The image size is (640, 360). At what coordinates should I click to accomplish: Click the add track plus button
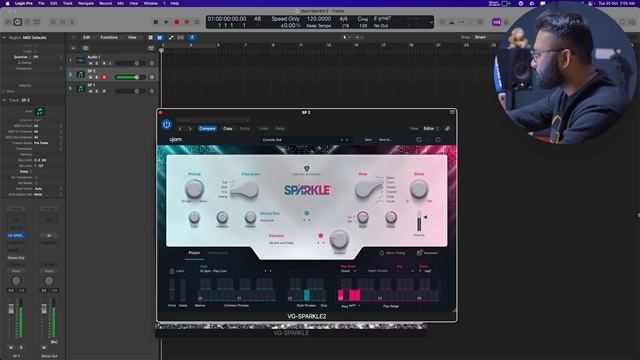point(73,48)
